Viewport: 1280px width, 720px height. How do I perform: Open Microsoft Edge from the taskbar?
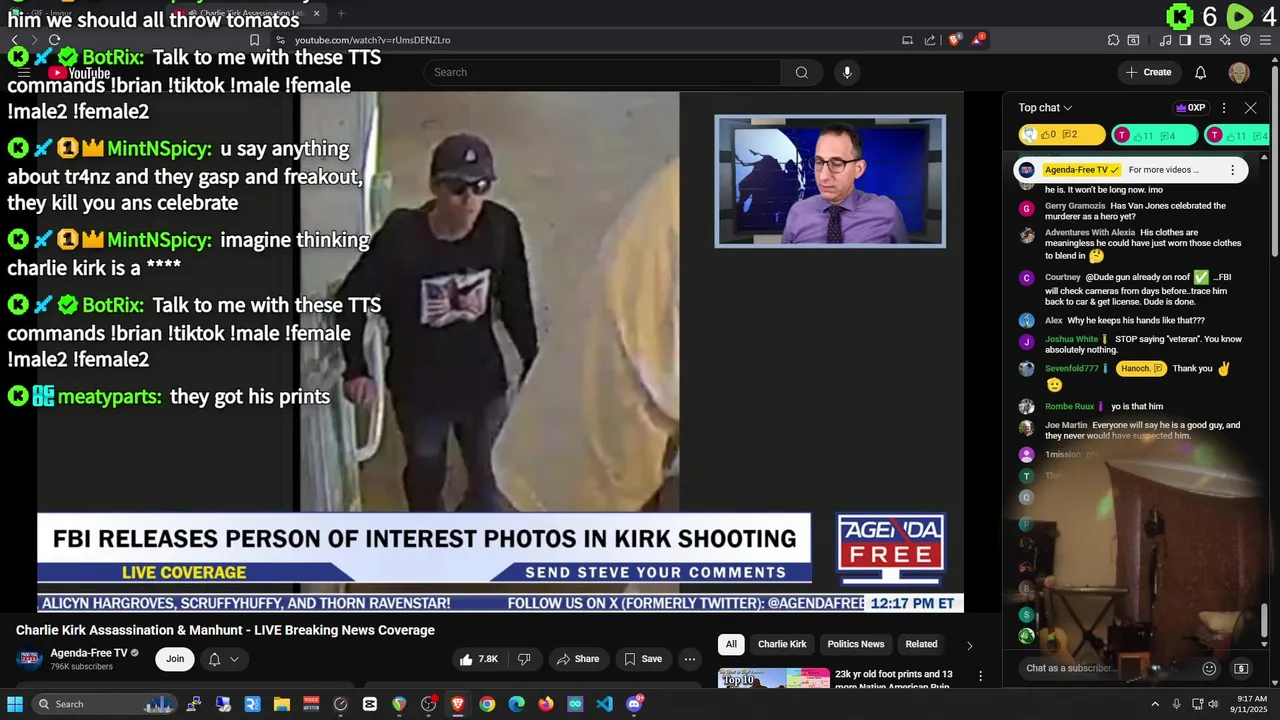click(x=516, y=704)
